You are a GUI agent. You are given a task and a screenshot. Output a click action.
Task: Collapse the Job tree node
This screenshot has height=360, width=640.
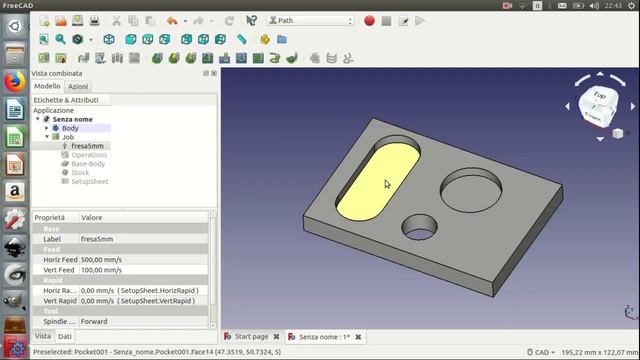click(47, 137)
